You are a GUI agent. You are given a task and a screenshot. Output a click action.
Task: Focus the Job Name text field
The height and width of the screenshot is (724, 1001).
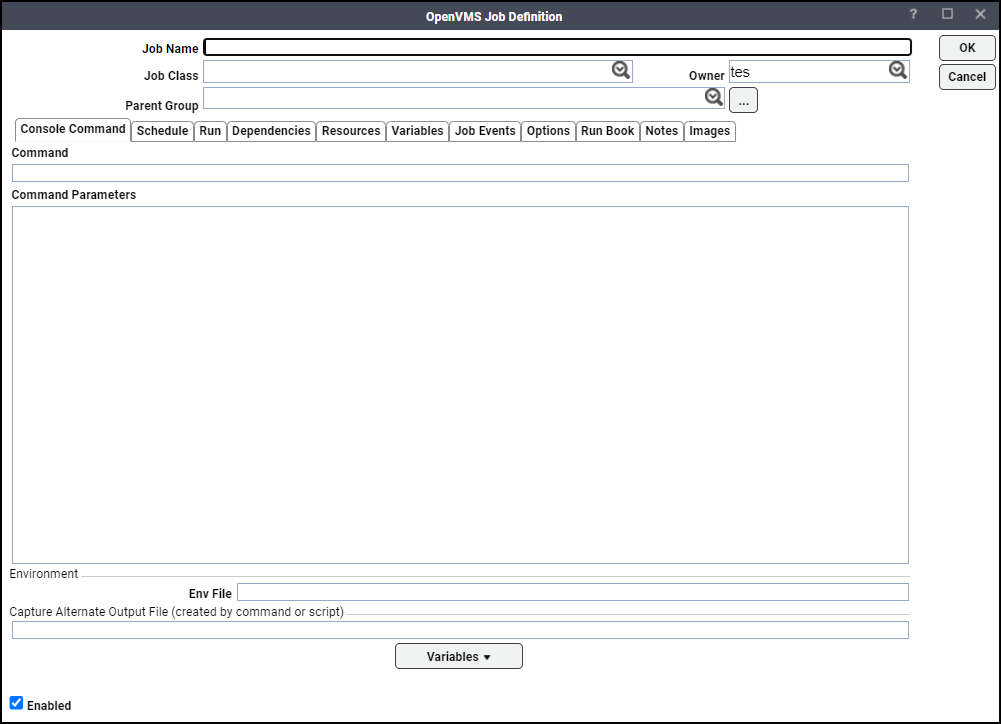click(557, 47)
